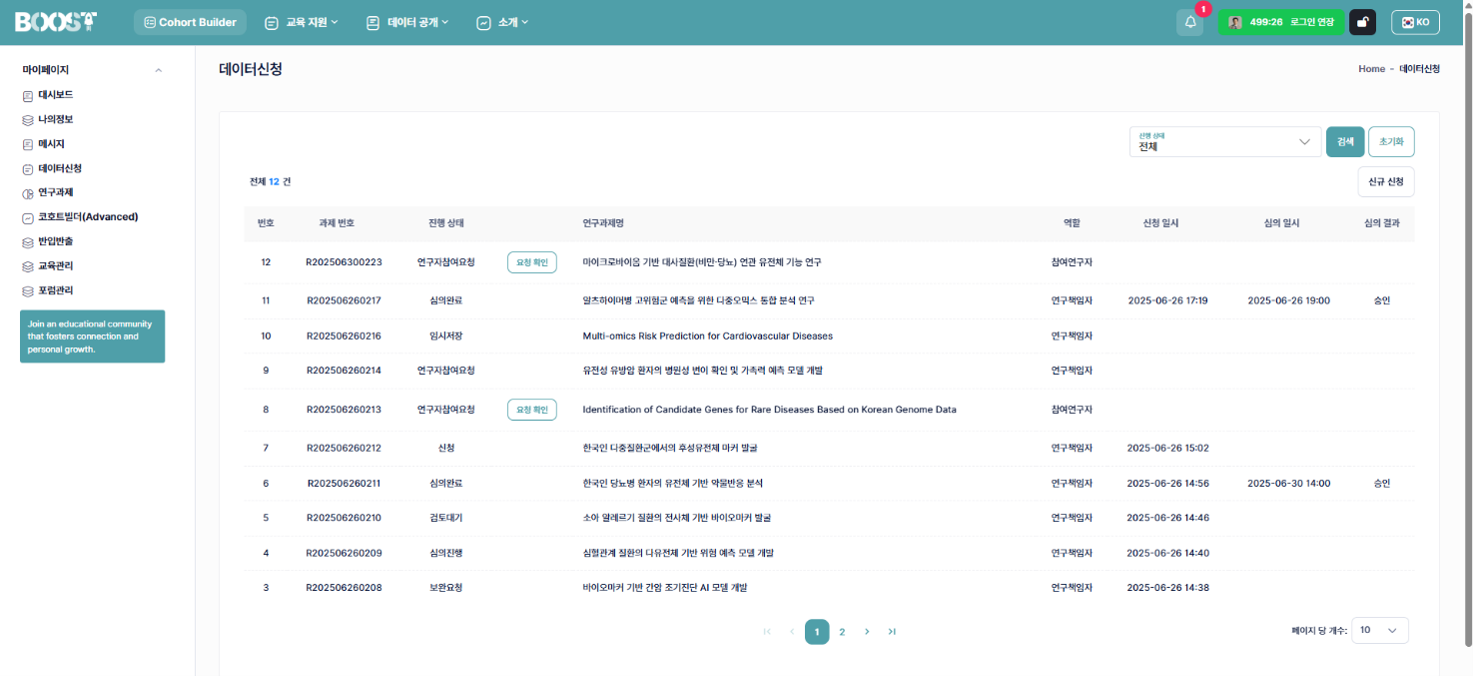Click the 보완요청 status in row 3

(446, 588)
